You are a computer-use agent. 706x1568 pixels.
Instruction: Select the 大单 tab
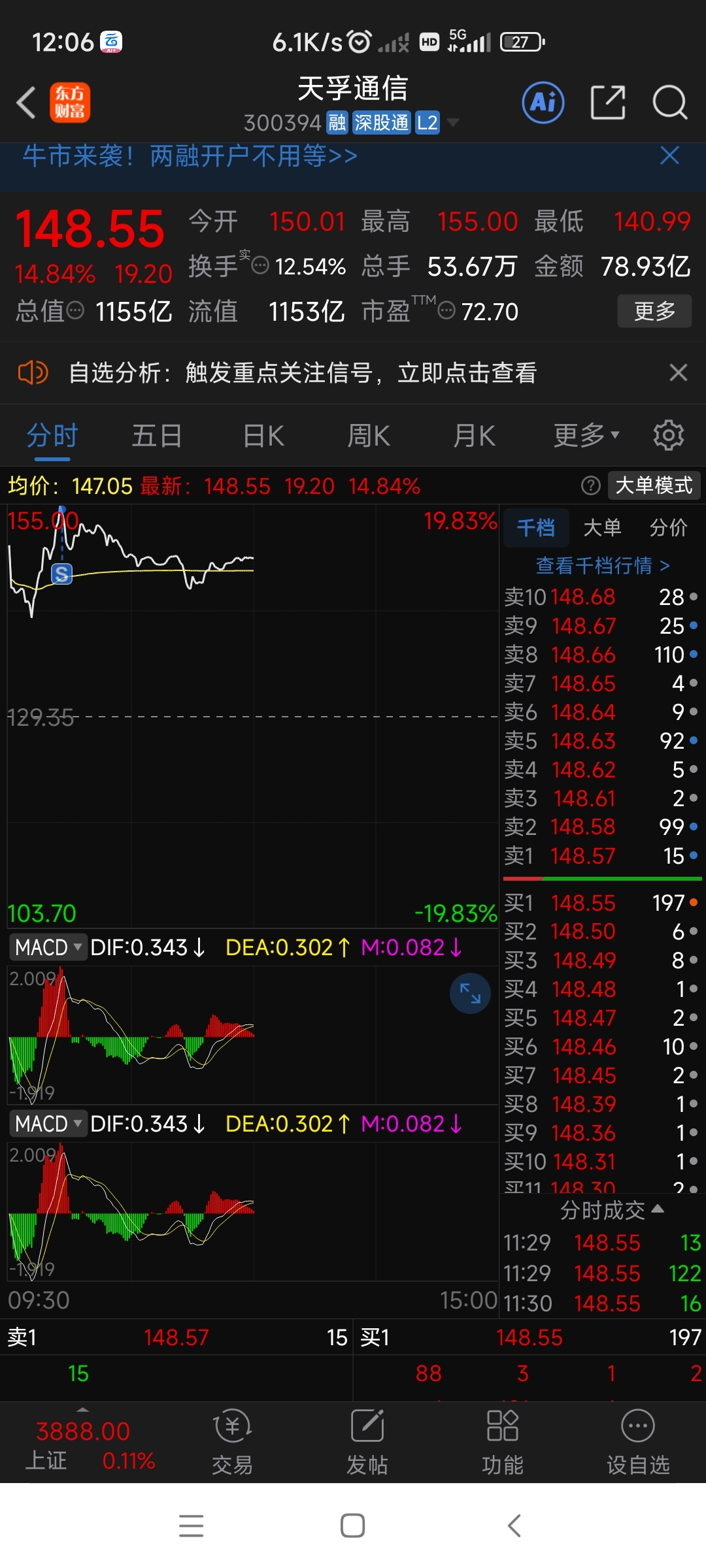pyautogui.click(x=602, y=527)
